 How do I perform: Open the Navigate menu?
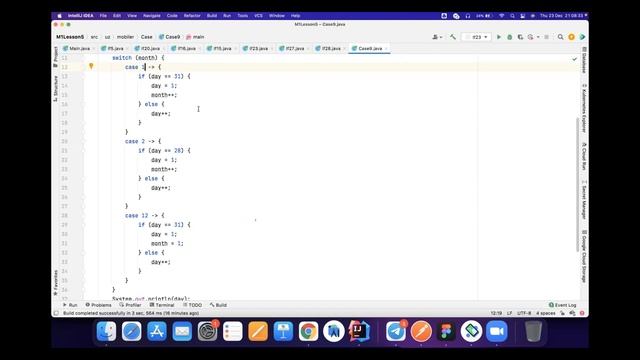point(151,16)
